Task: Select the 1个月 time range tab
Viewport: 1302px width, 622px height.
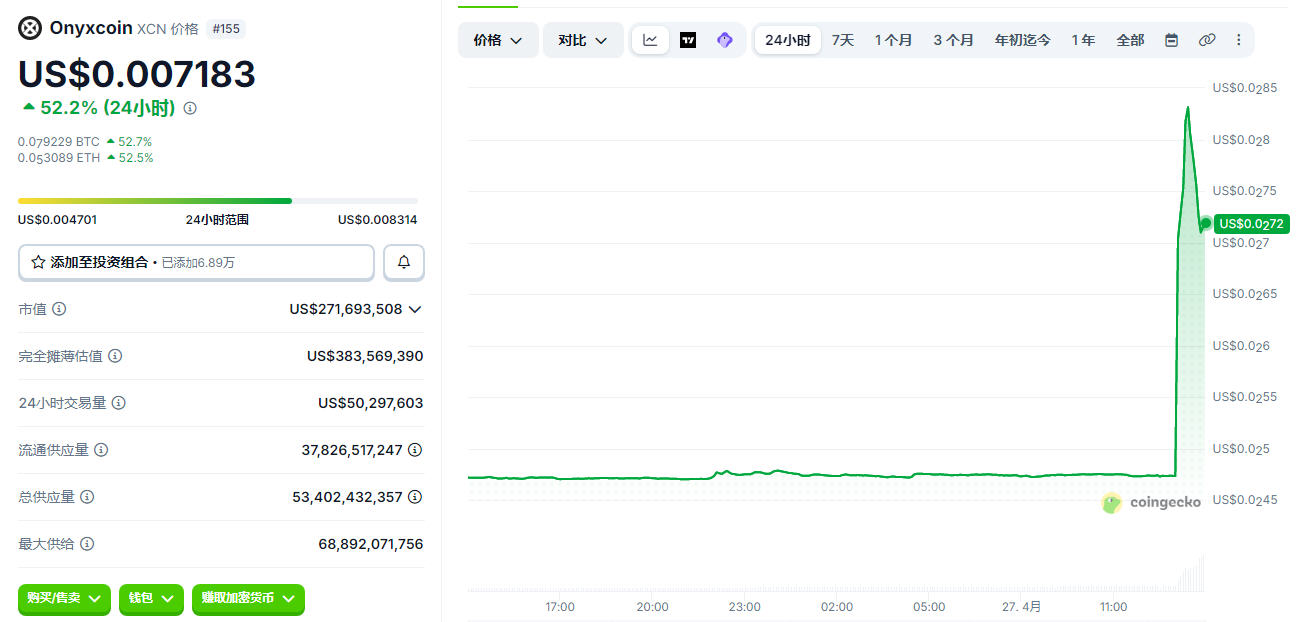Action: [x=893, y=40]
